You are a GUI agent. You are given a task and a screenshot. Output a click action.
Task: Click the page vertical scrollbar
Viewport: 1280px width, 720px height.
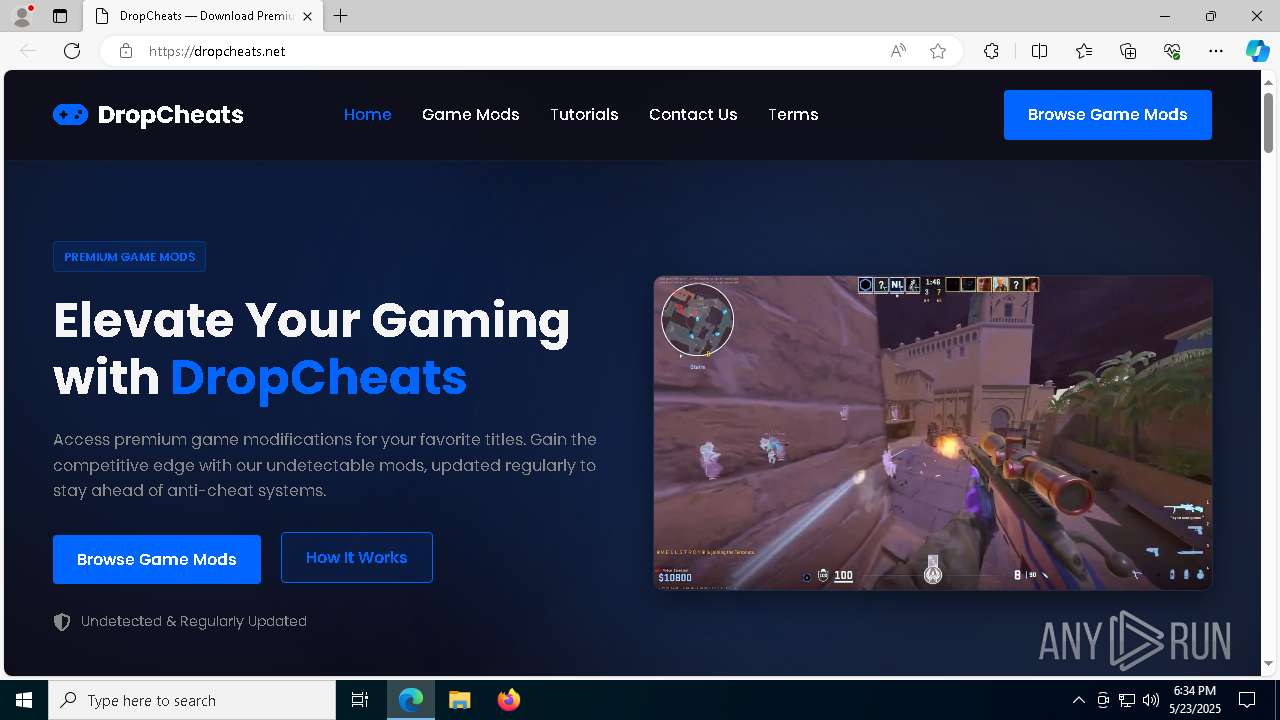pyautogui.click(x=1268, y=123)
